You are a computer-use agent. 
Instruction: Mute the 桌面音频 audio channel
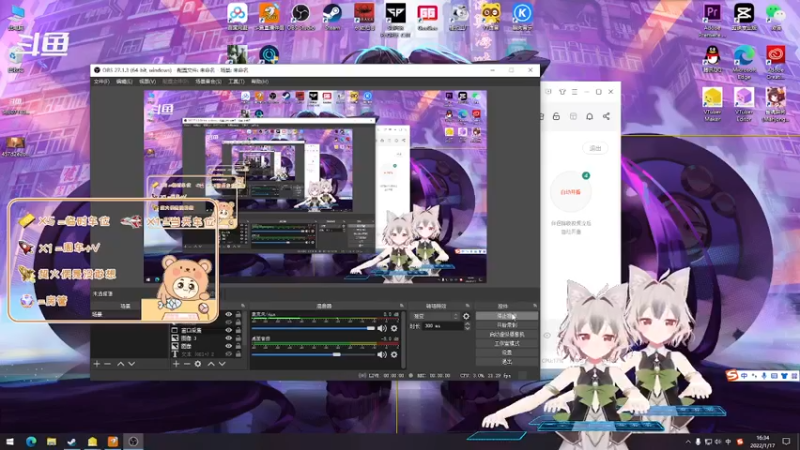pyautogui.click(x=382, y=354)
